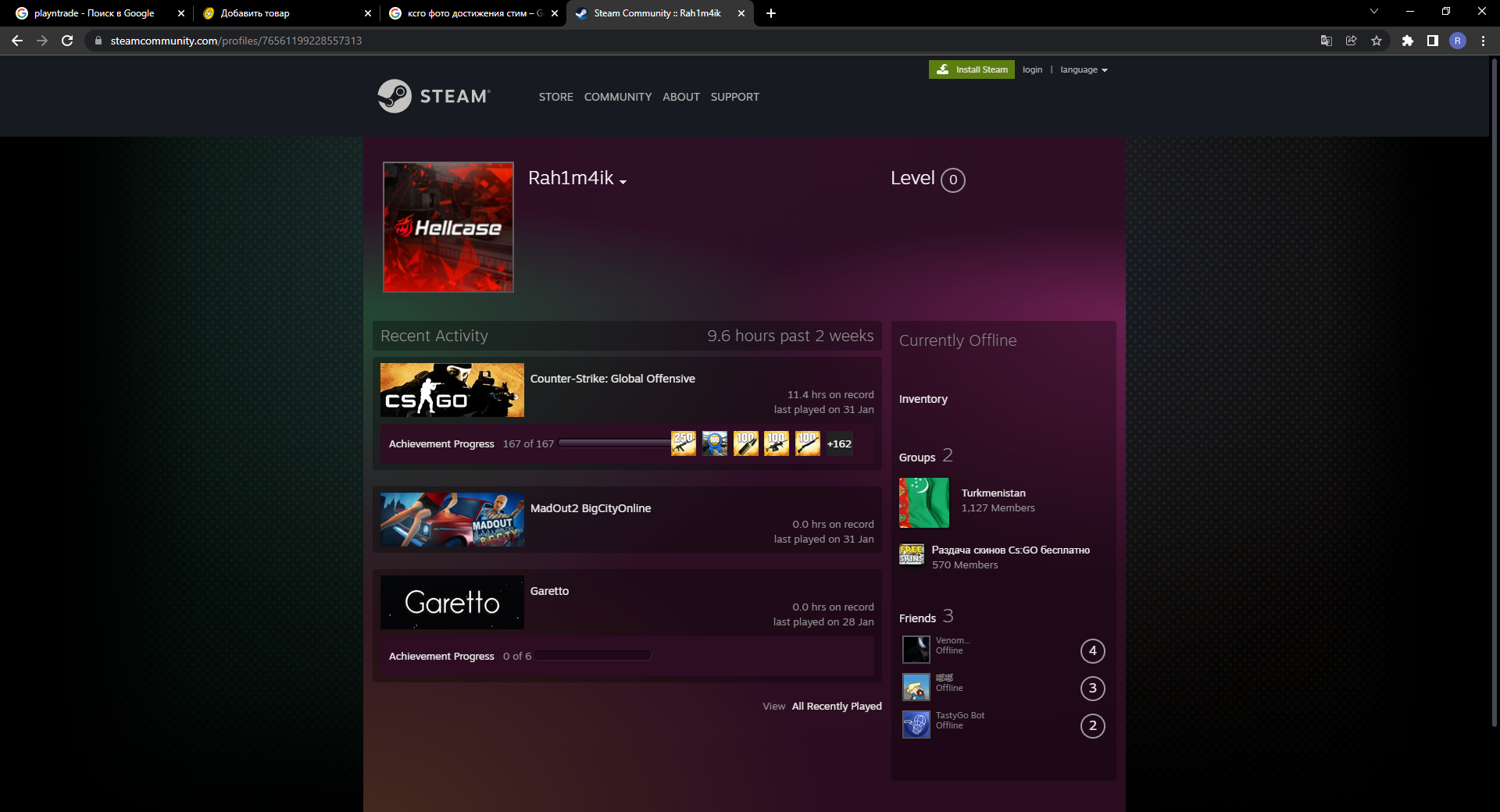Click the +162 more achievements button
The image size is (1500, 812).
click(x=839, y=443)
